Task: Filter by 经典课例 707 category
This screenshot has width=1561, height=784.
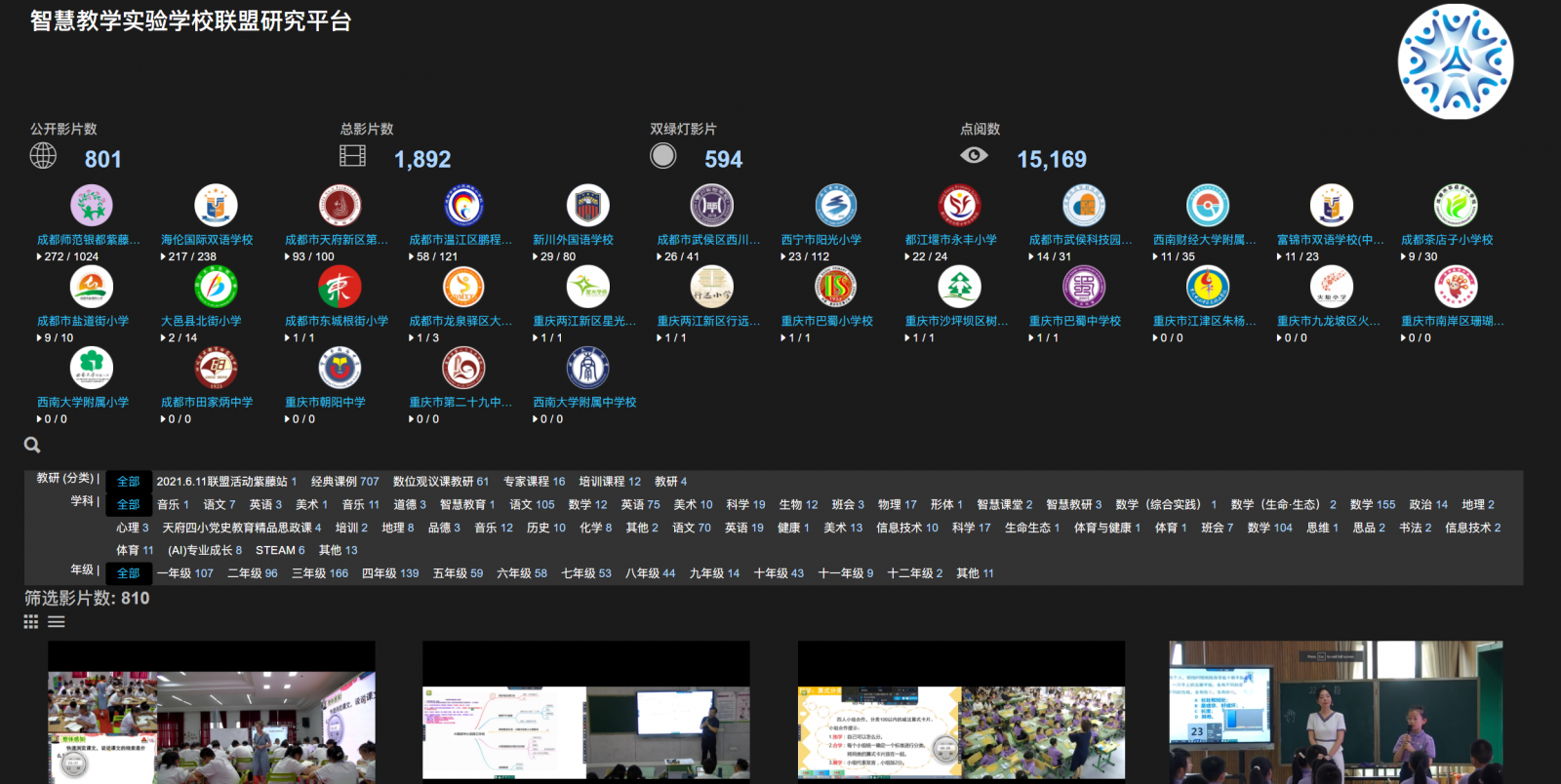Action: tap(344, 482)
